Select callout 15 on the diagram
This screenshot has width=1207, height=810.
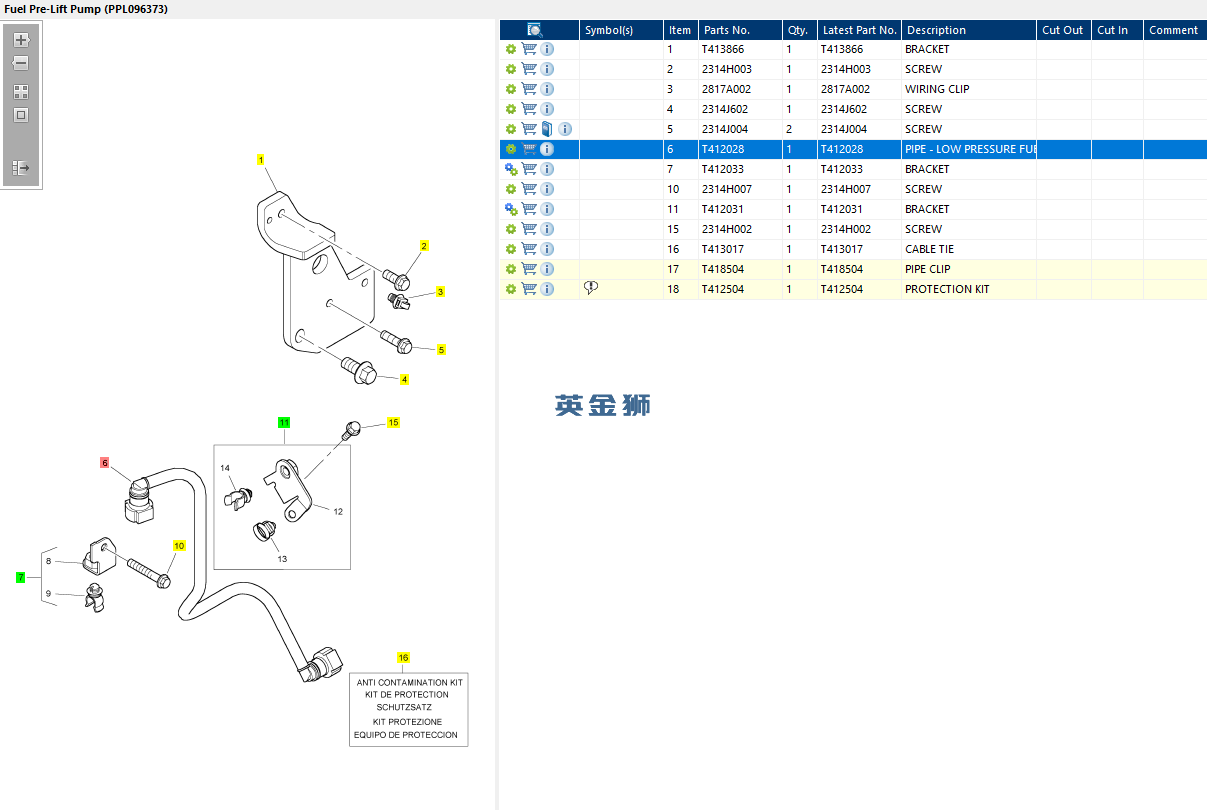click(393, 423)
